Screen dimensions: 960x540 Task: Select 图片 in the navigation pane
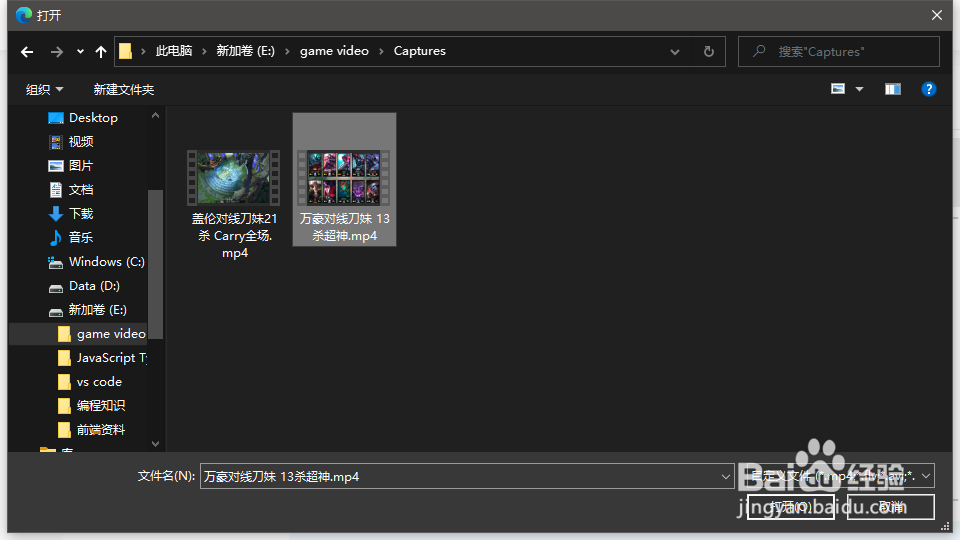coord(80,165)
